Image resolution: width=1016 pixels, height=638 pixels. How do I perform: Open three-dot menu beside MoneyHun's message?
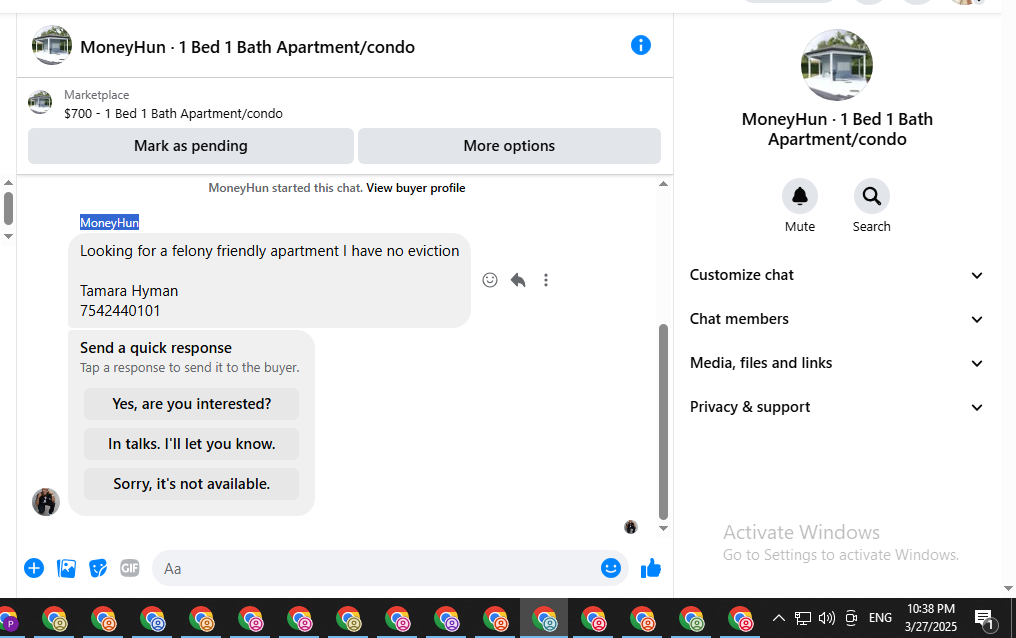[546, 280]
